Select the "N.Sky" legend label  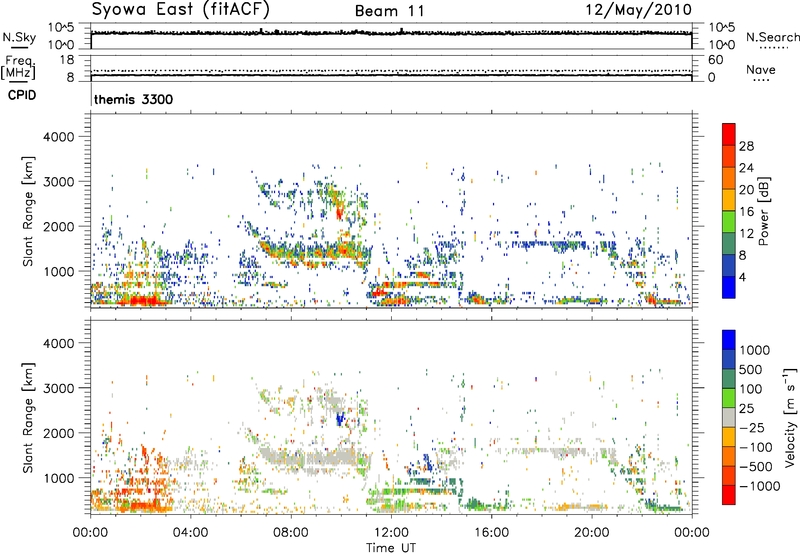tap(19, 38)
